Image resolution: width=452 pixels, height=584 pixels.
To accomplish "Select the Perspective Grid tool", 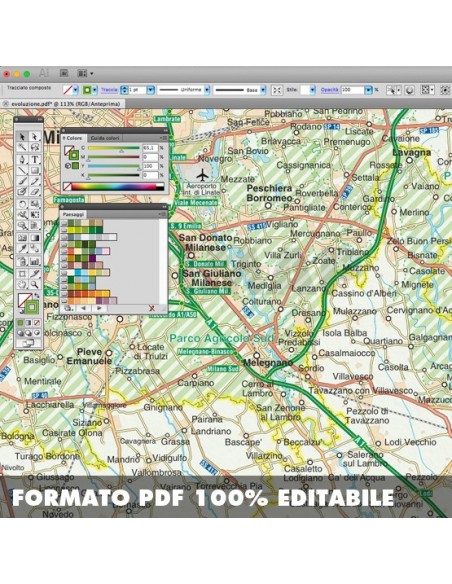I will (x=35, y=226).
